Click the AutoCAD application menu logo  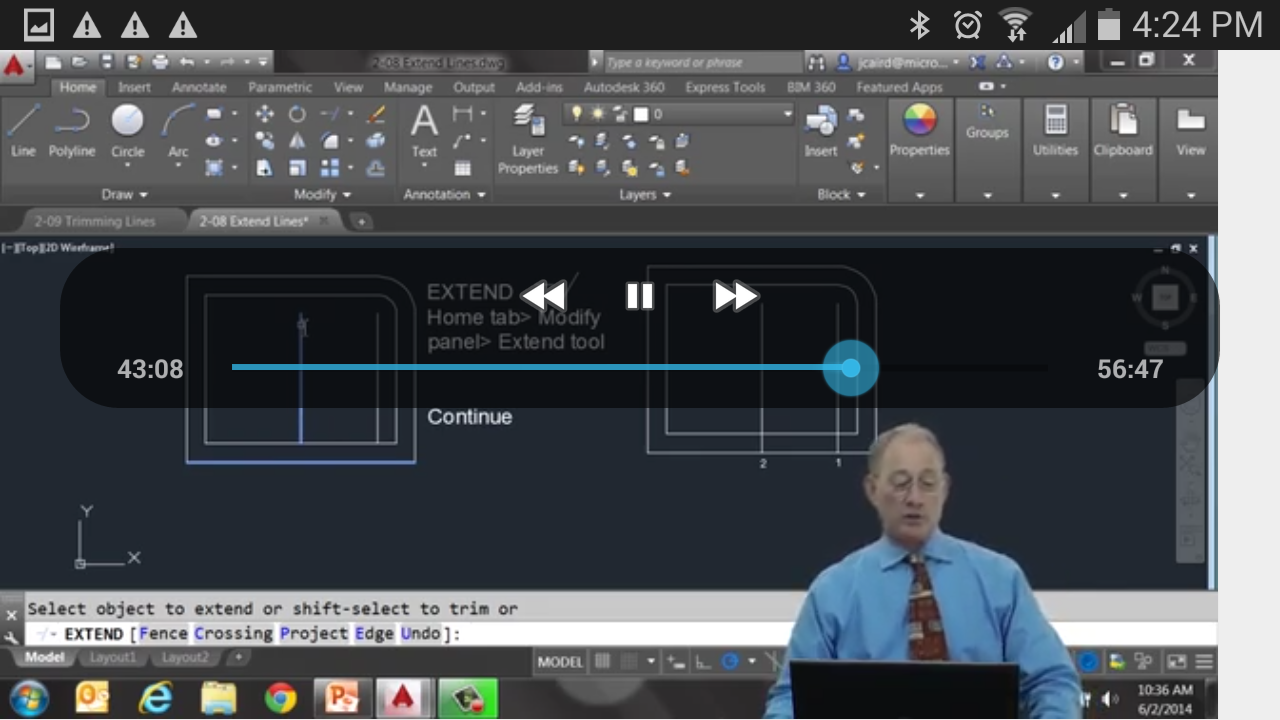click(x=14, y=67)
